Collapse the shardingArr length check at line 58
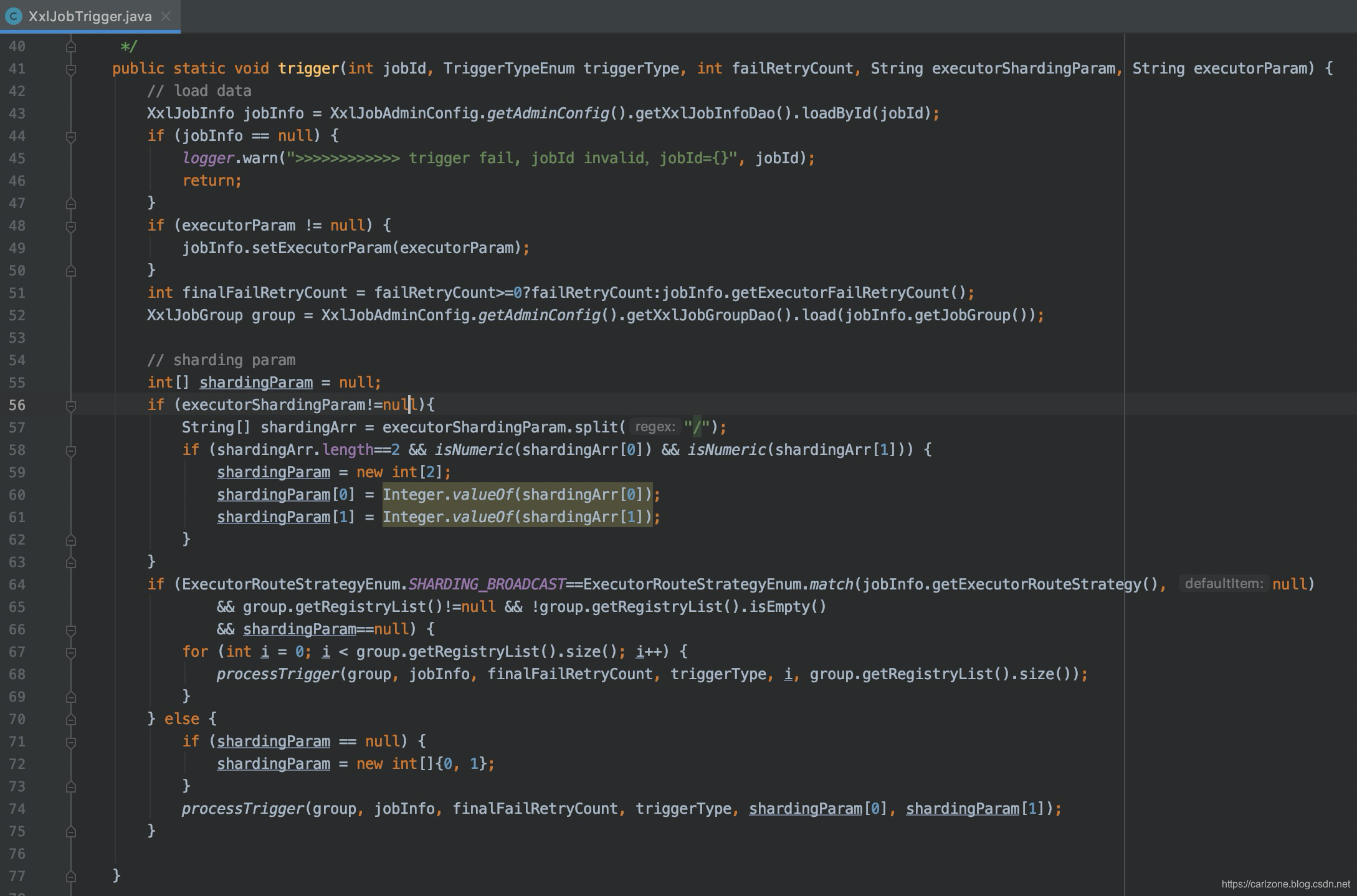The height and width of the screenshot is (896, 1357). pos(71,450)
